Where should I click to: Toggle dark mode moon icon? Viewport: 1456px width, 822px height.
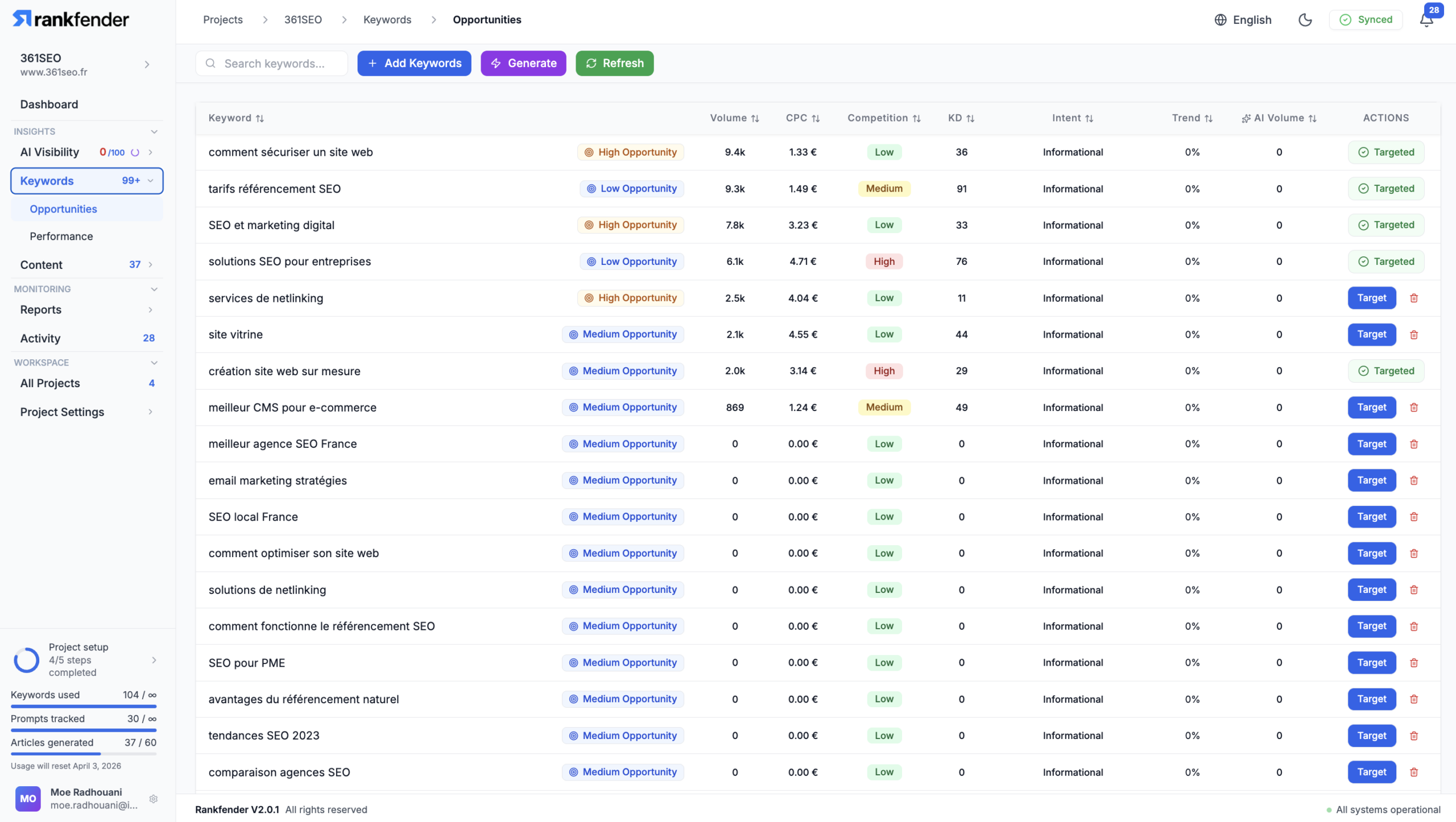coord(1305,20)
